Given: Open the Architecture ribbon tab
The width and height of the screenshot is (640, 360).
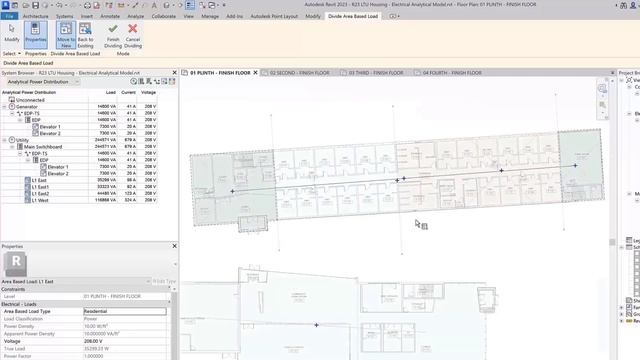Looking at the screenshot, I should [36, 16].
